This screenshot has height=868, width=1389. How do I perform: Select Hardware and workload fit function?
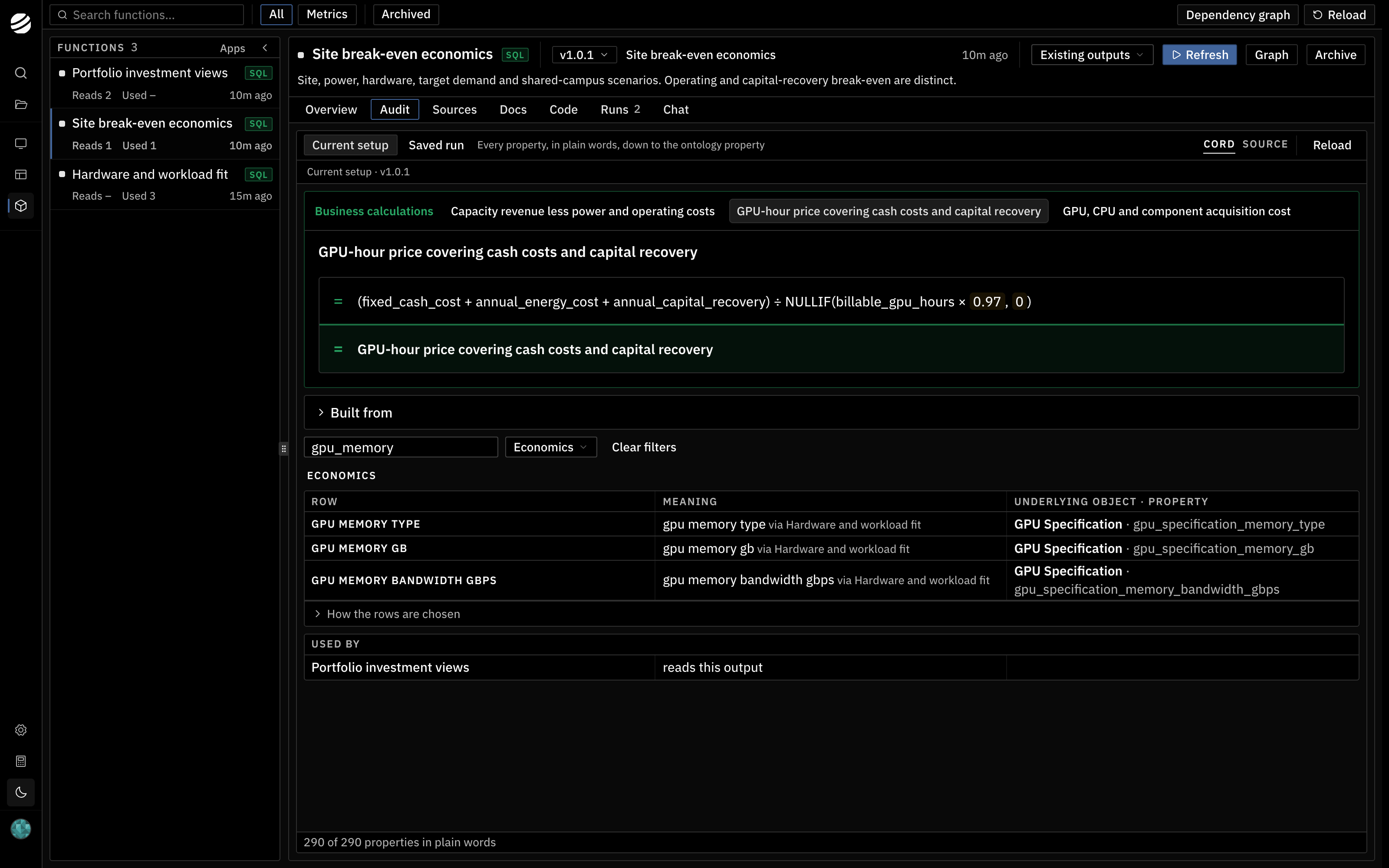(165, 184)
